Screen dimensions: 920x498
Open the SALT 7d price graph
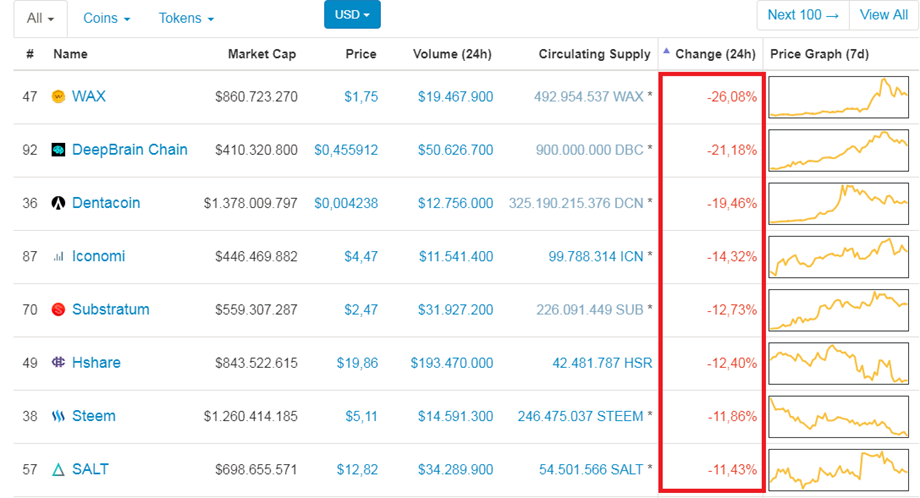point(838,470)
